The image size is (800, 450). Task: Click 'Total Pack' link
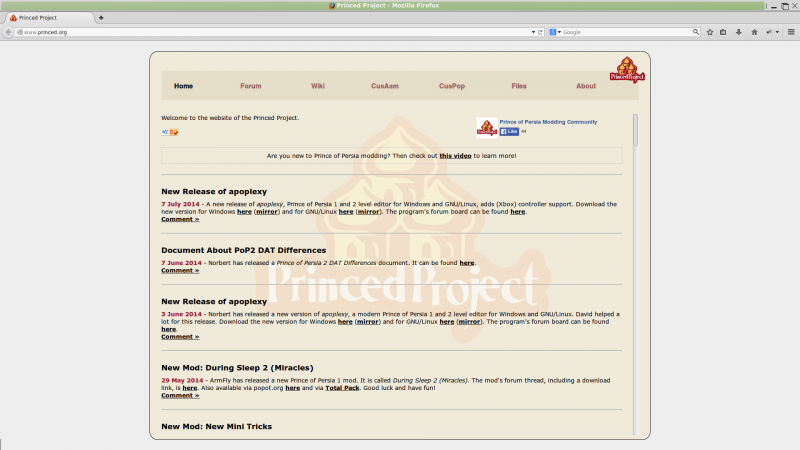[x=342, y=388]
